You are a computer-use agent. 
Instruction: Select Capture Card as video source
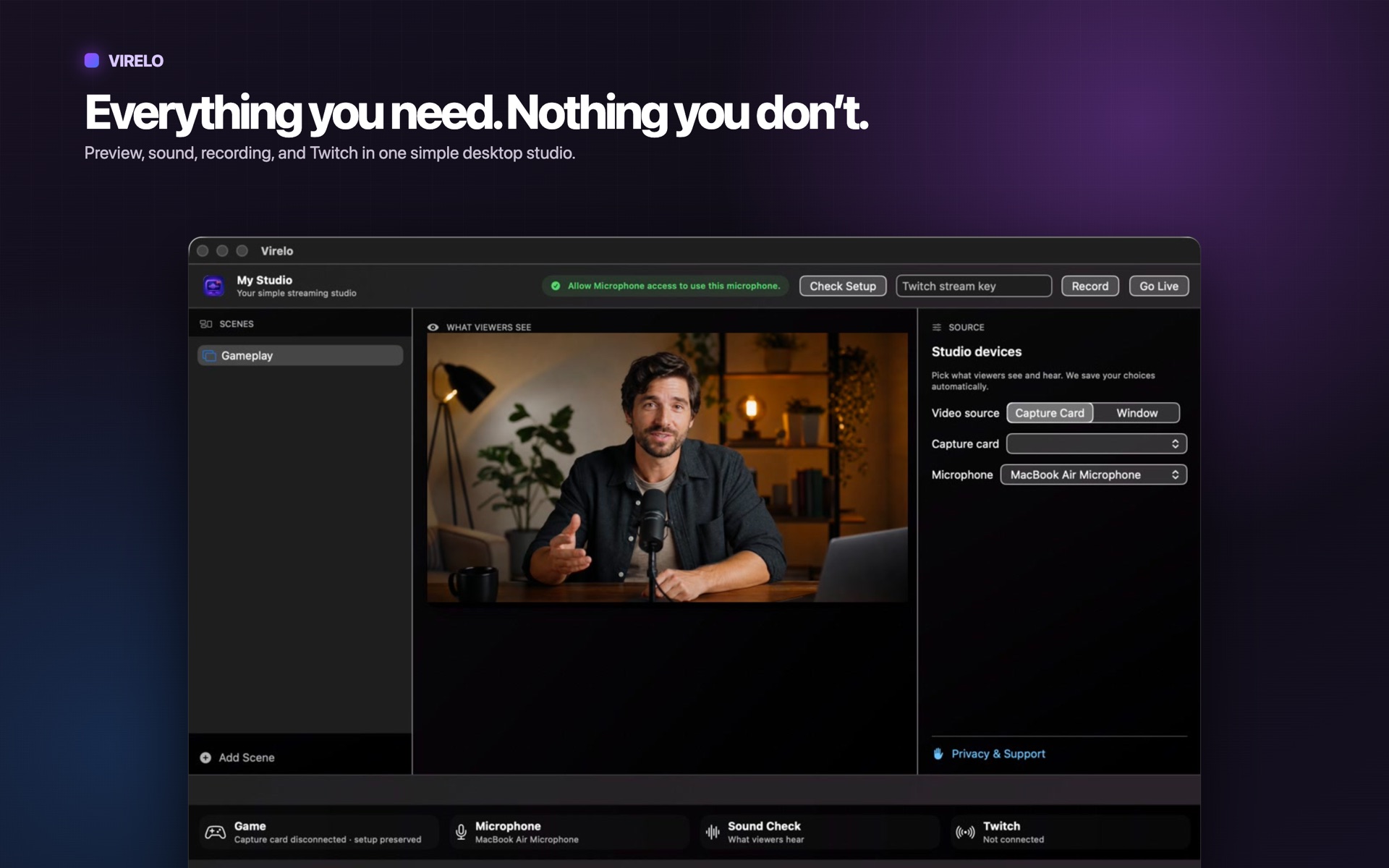point(1050,413)
